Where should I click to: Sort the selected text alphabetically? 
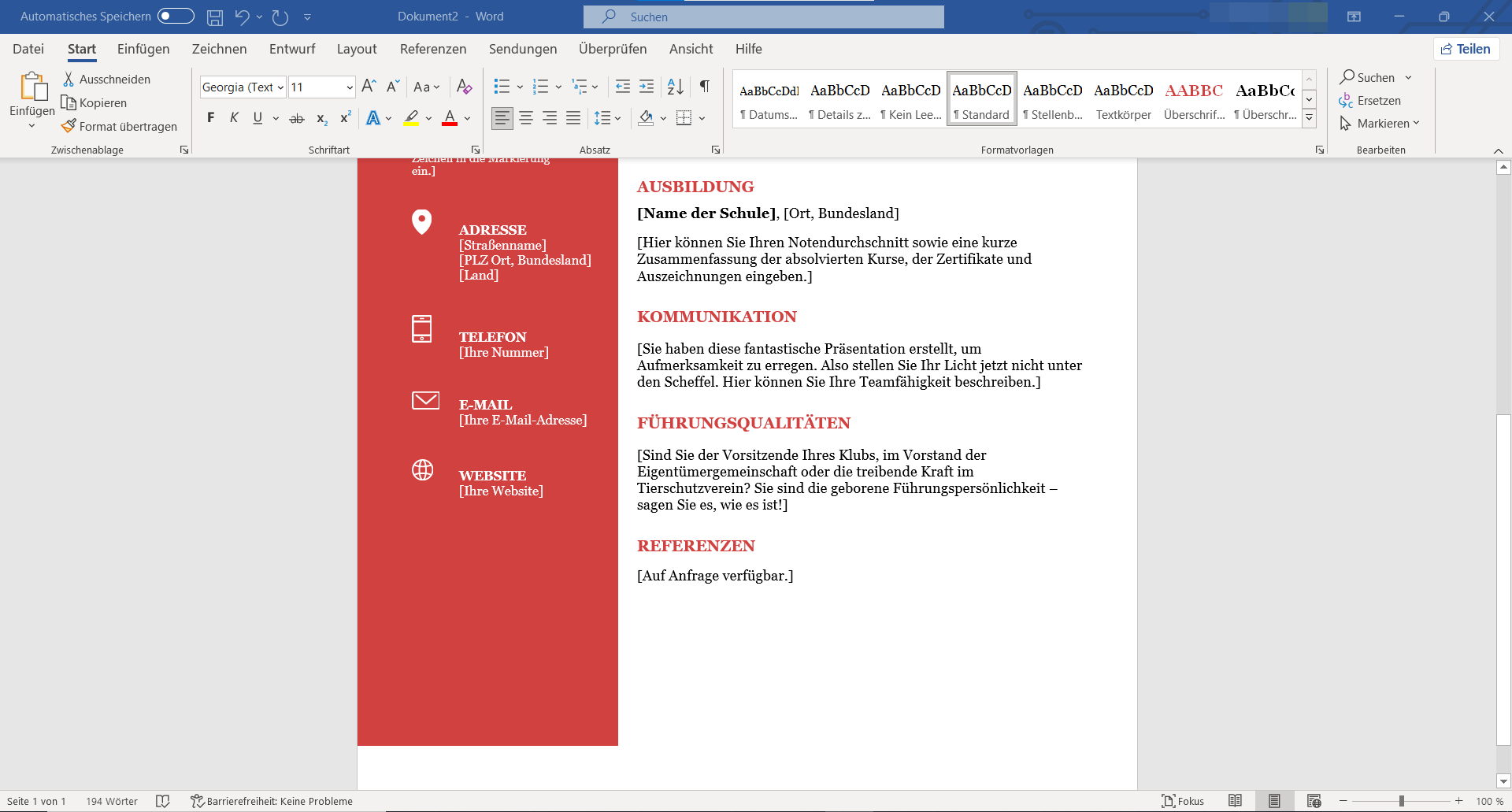(676, 87)
